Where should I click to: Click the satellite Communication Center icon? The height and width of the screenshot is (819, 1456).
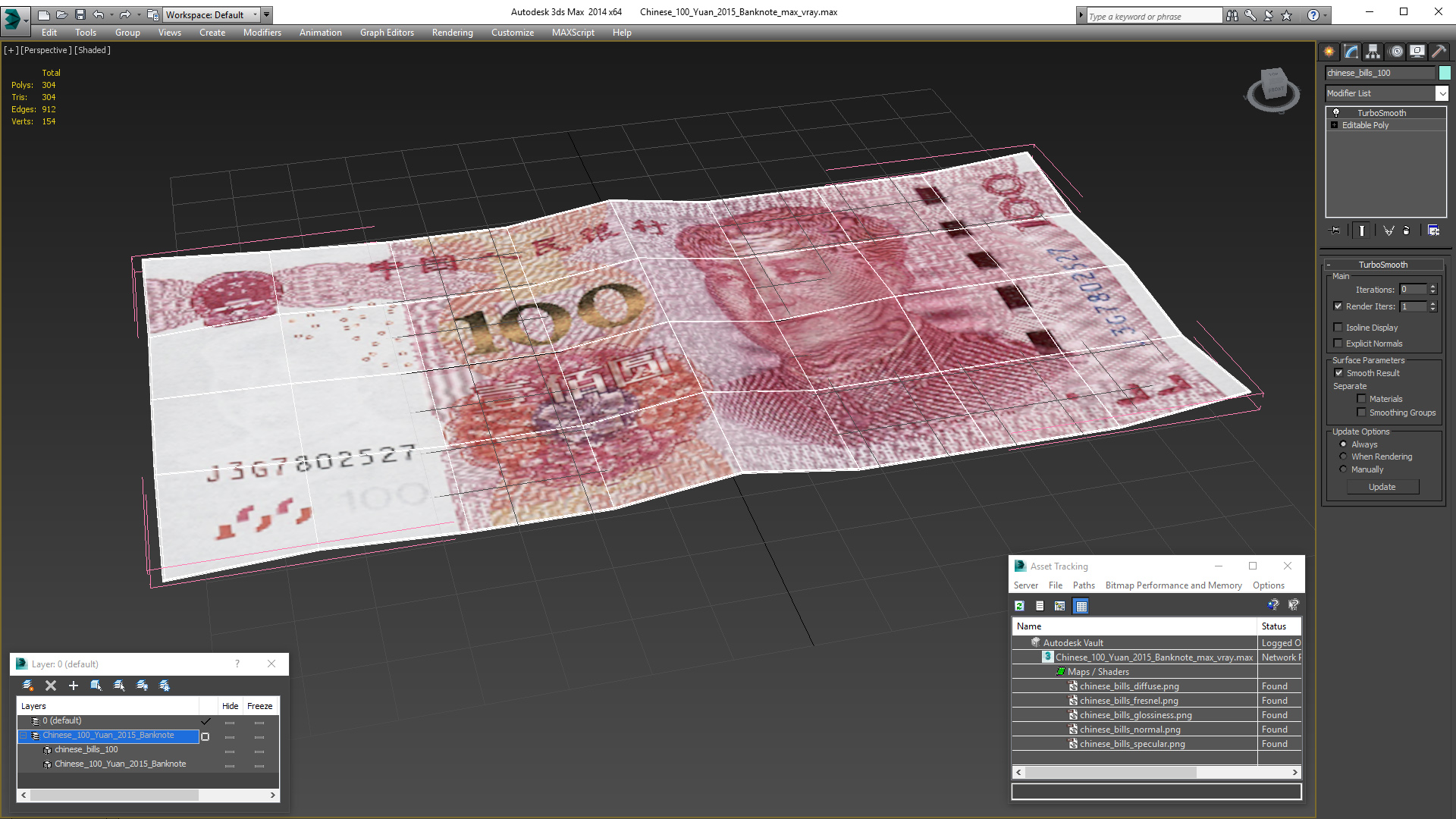(x=1268, y=15)
